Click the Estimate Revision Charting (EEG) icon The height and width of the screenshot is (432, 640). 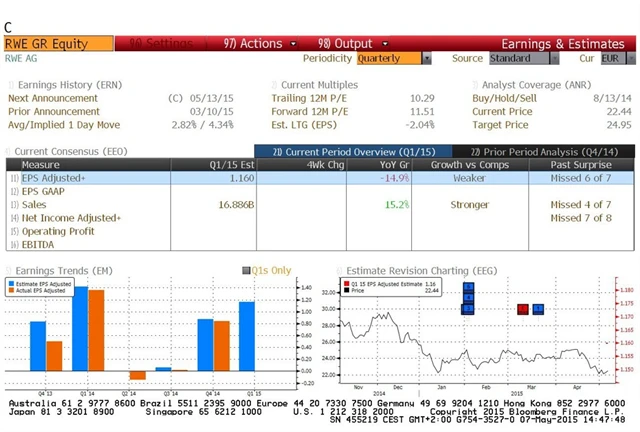[x=340, y=270]
